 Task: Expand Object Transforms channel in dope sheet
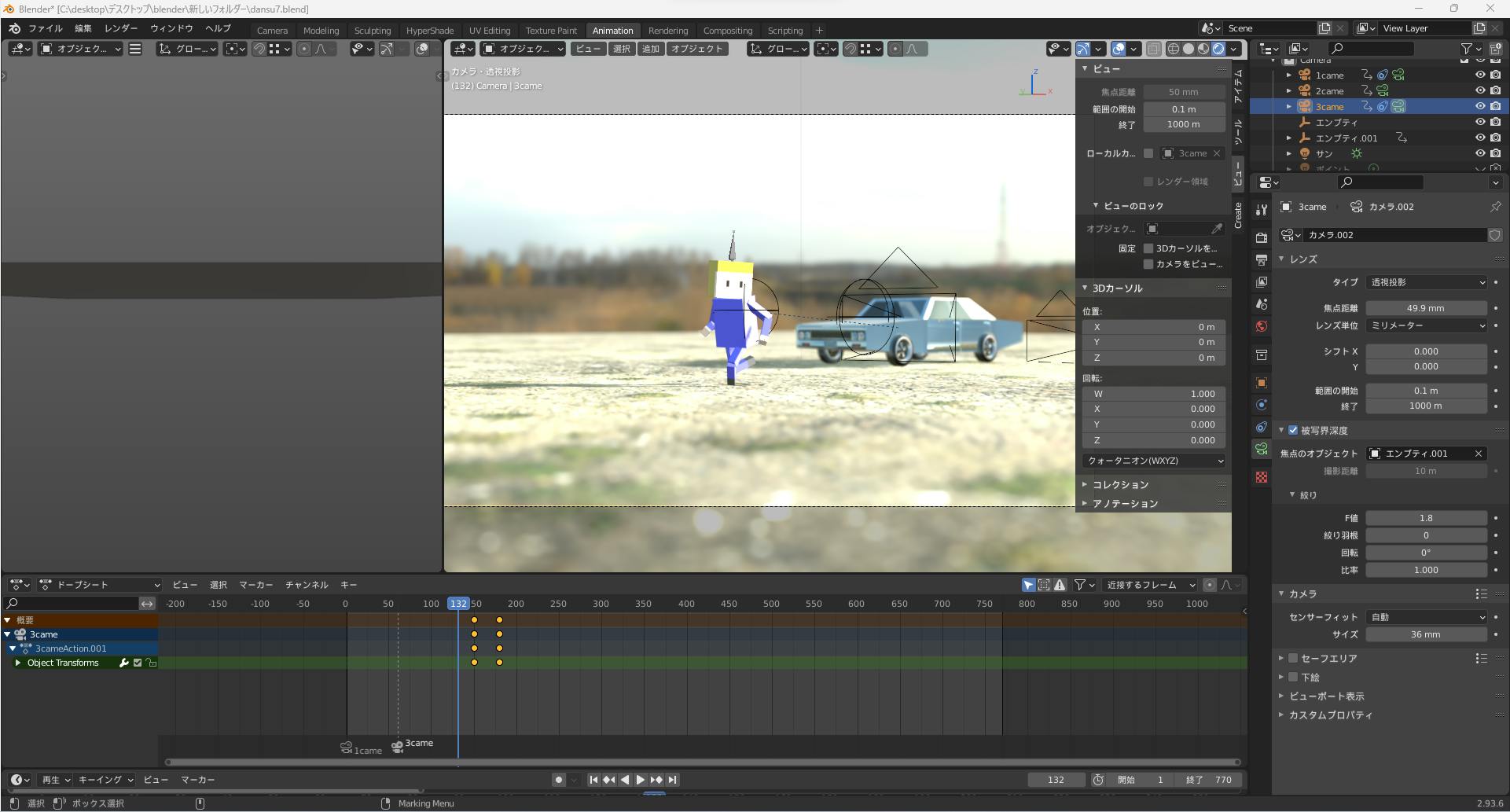click(18, 663)
